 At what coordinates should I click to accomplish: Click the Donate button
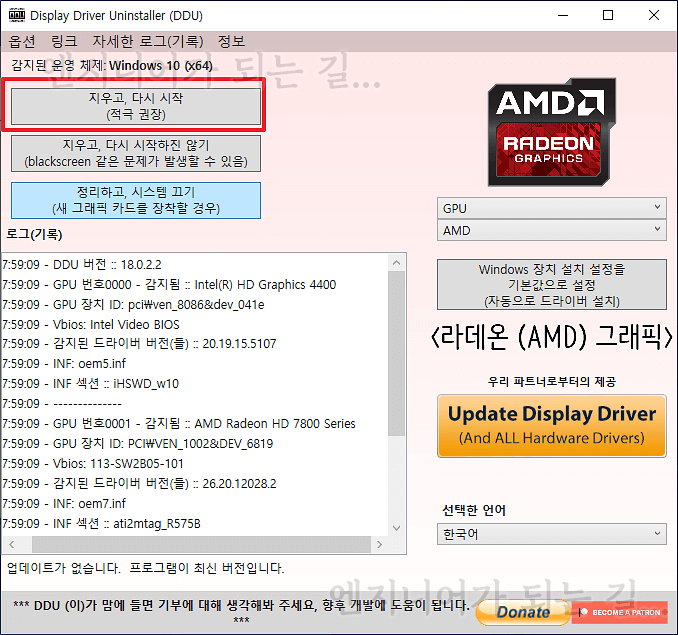[x=523, y=612]
